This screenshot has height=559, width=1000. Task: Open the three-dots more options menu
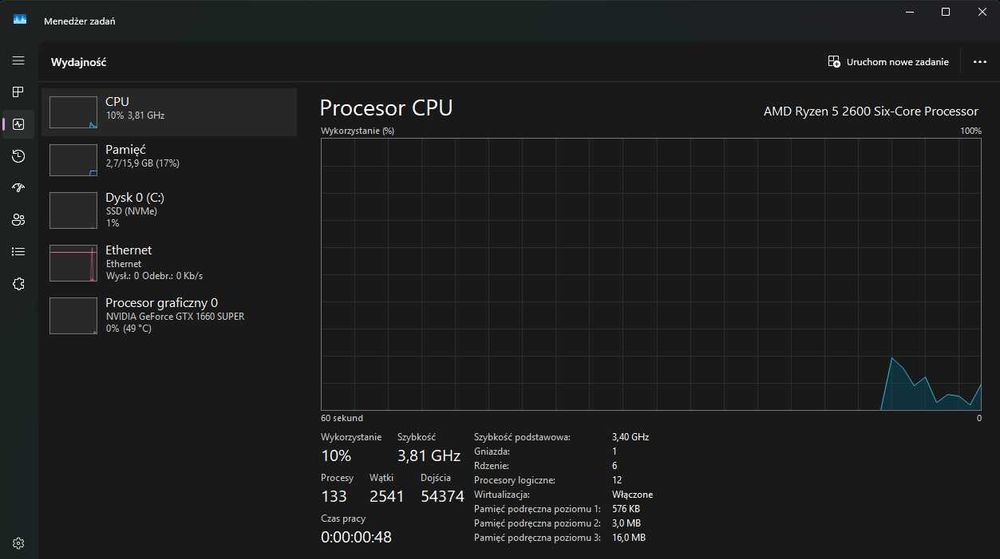[979, 62]
